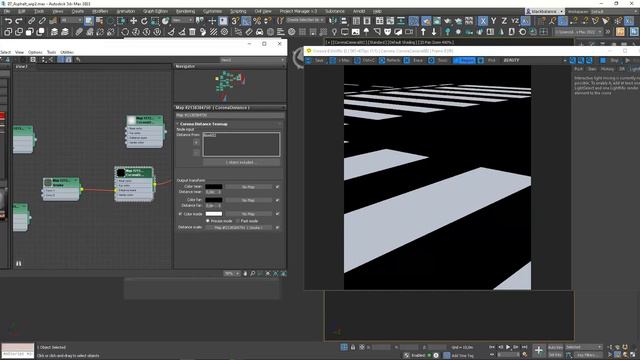The height and width of the screenshot is (360, 640).
Task: Click the Distance scale map button
Action: coord(239,227)
